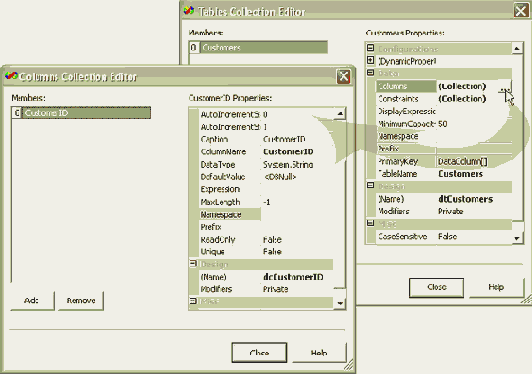
Task: Close the Tables Collection Editor window
Action: [521, 11]
